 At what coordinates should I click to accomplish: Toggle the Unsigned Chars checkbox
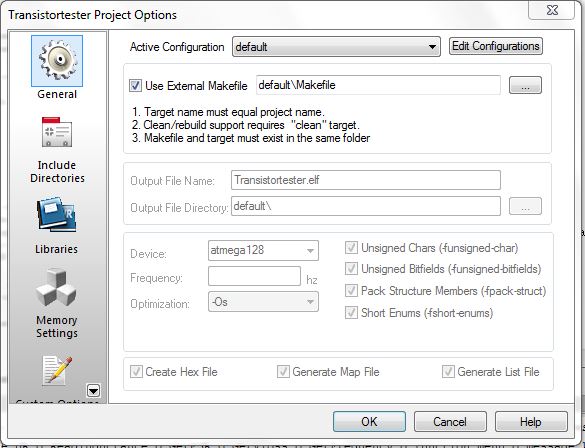click(x=351, y=248)
